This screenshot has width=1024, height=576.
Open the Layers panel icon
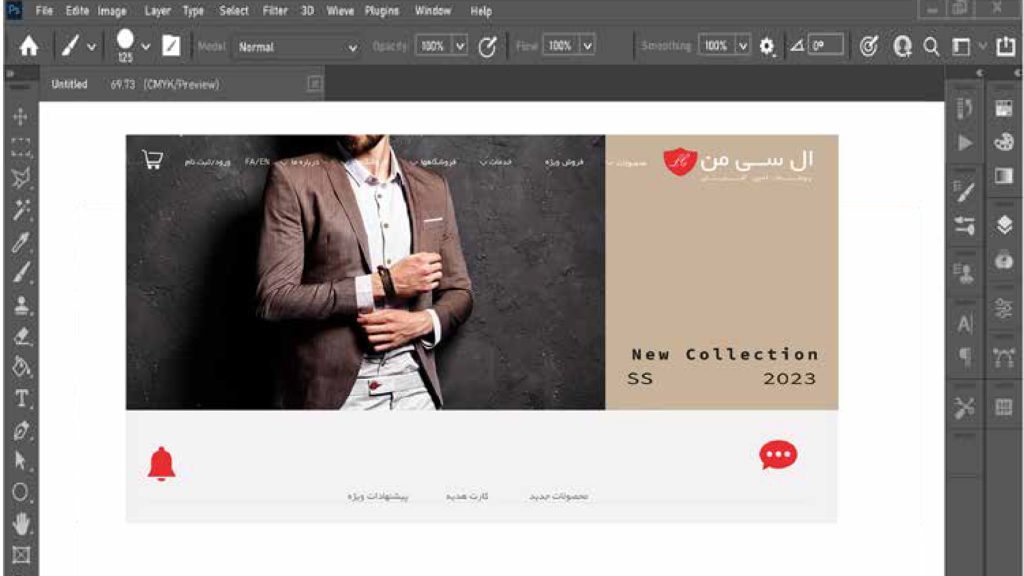1004,225
